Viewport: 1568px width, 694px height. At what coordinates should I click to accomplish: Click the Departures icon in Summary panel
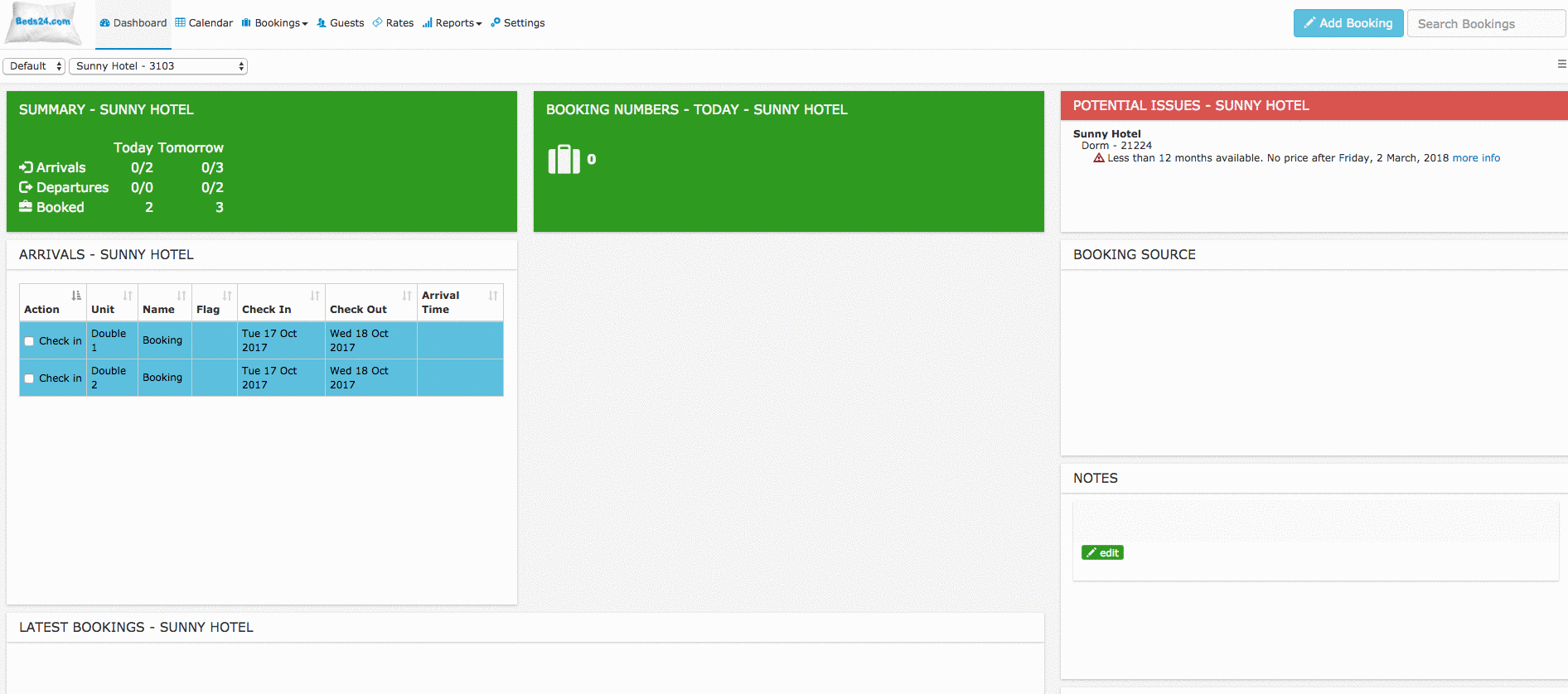26,187
